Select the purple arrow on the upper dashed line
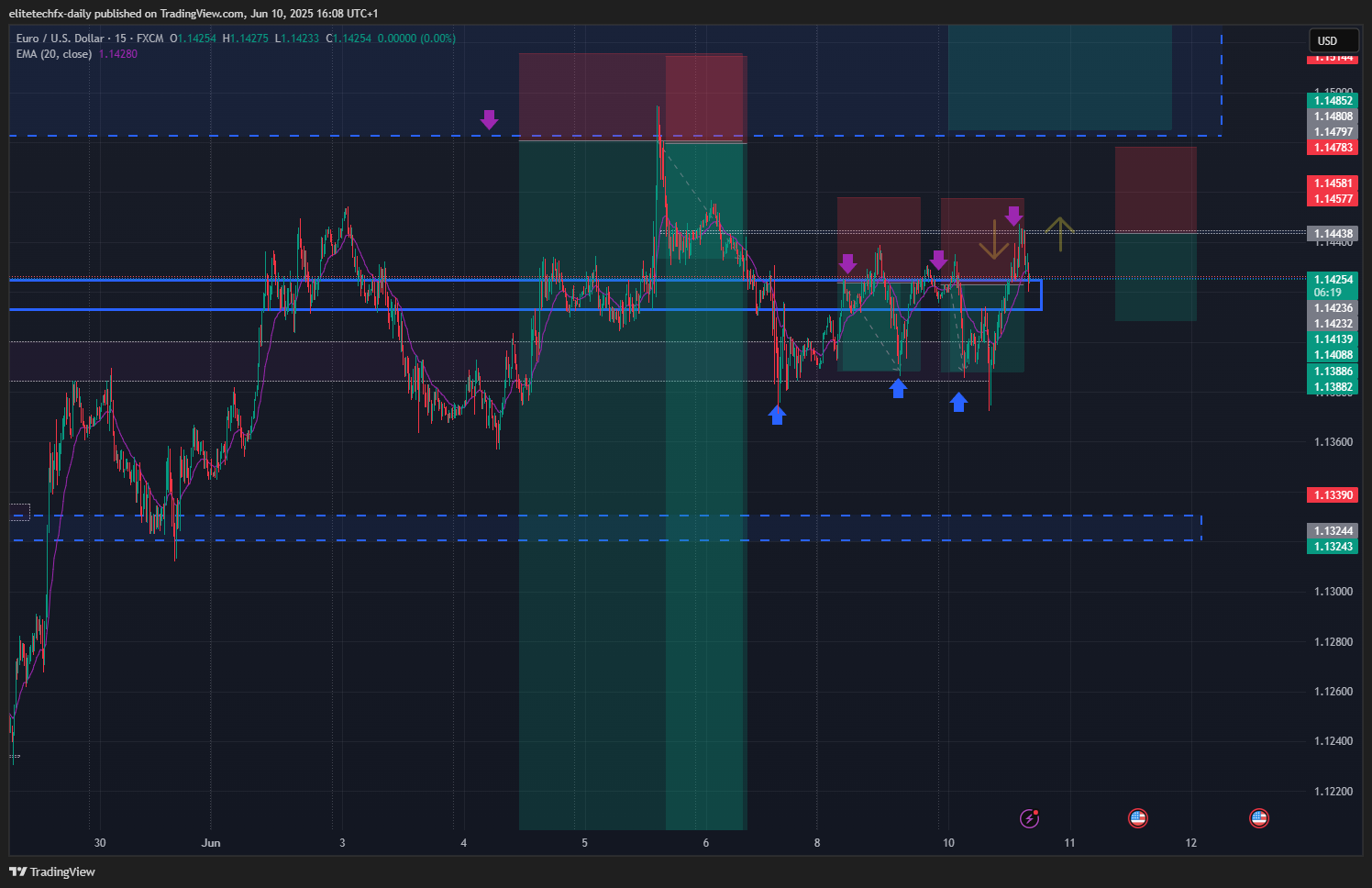The height and width of the screenshot is (888, 1372). (x=489, y=119)
